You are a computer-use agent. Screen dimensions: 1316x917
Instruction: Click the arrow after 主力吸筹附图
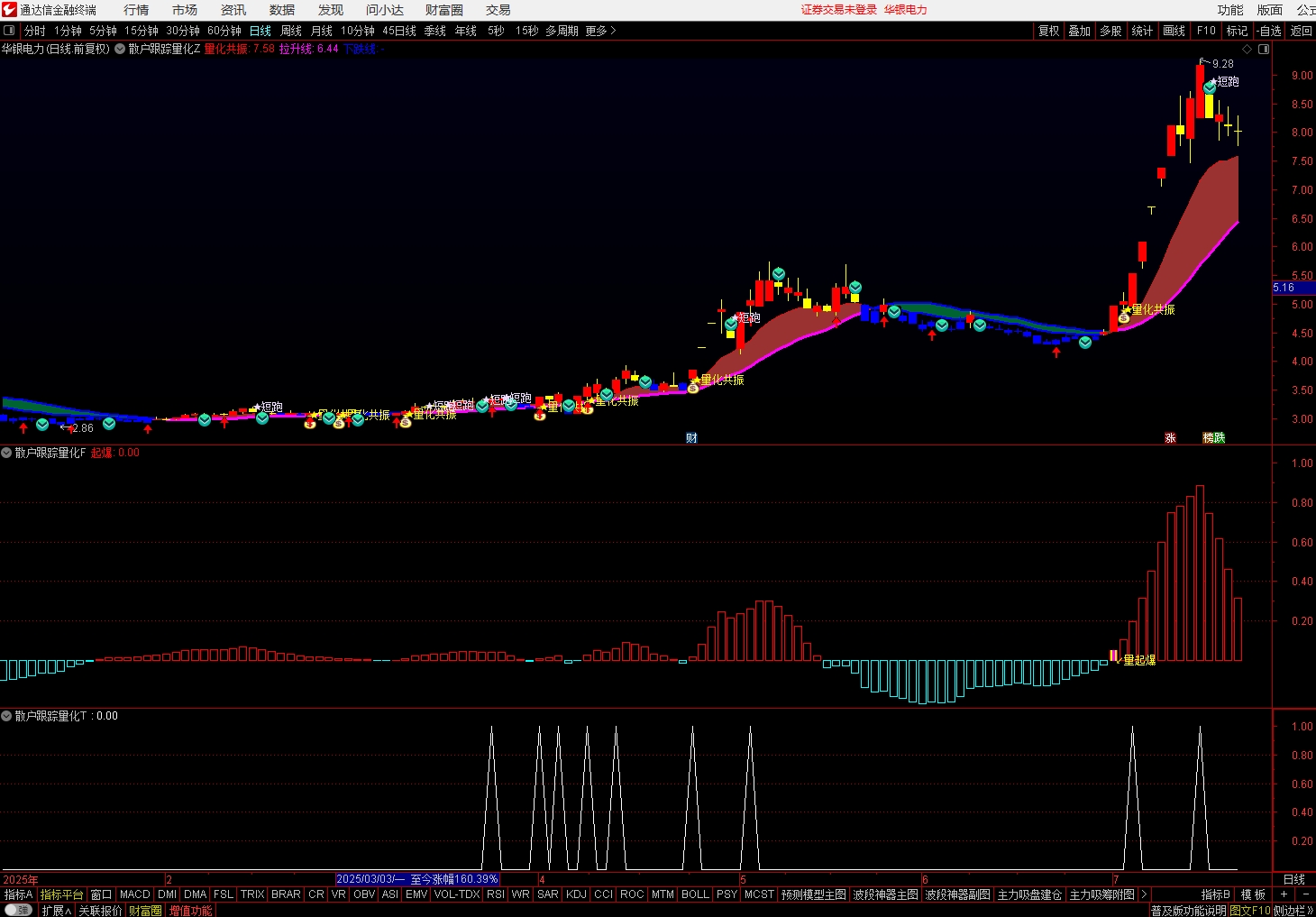[1144, 894]
